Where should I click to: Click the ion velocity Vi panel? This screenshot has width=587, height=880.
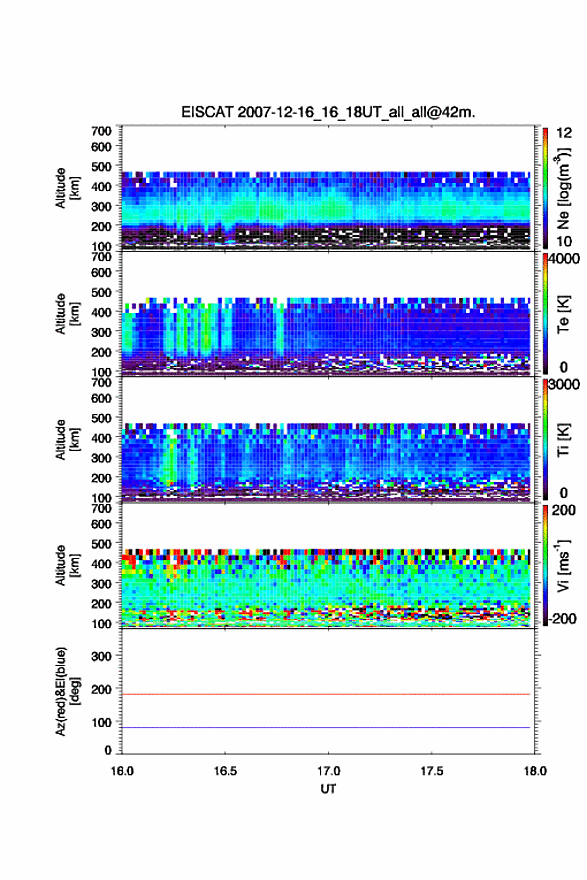[x=328, y=565]
